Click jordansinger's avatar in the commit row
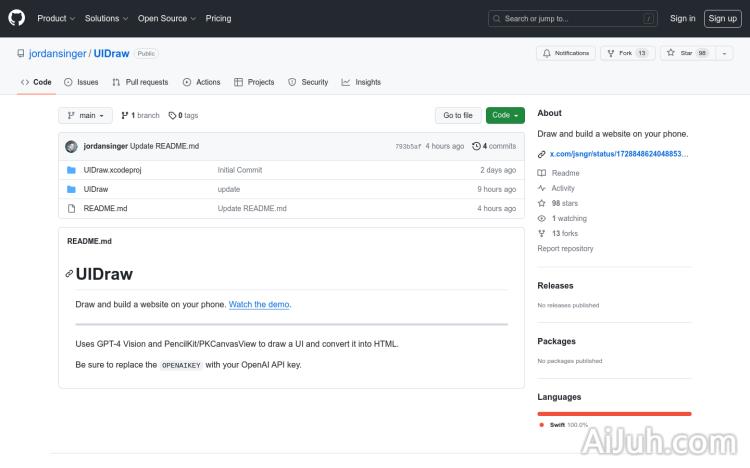This screenshot has width=750, height=468. pyautogui.click(x=71, y=146)
